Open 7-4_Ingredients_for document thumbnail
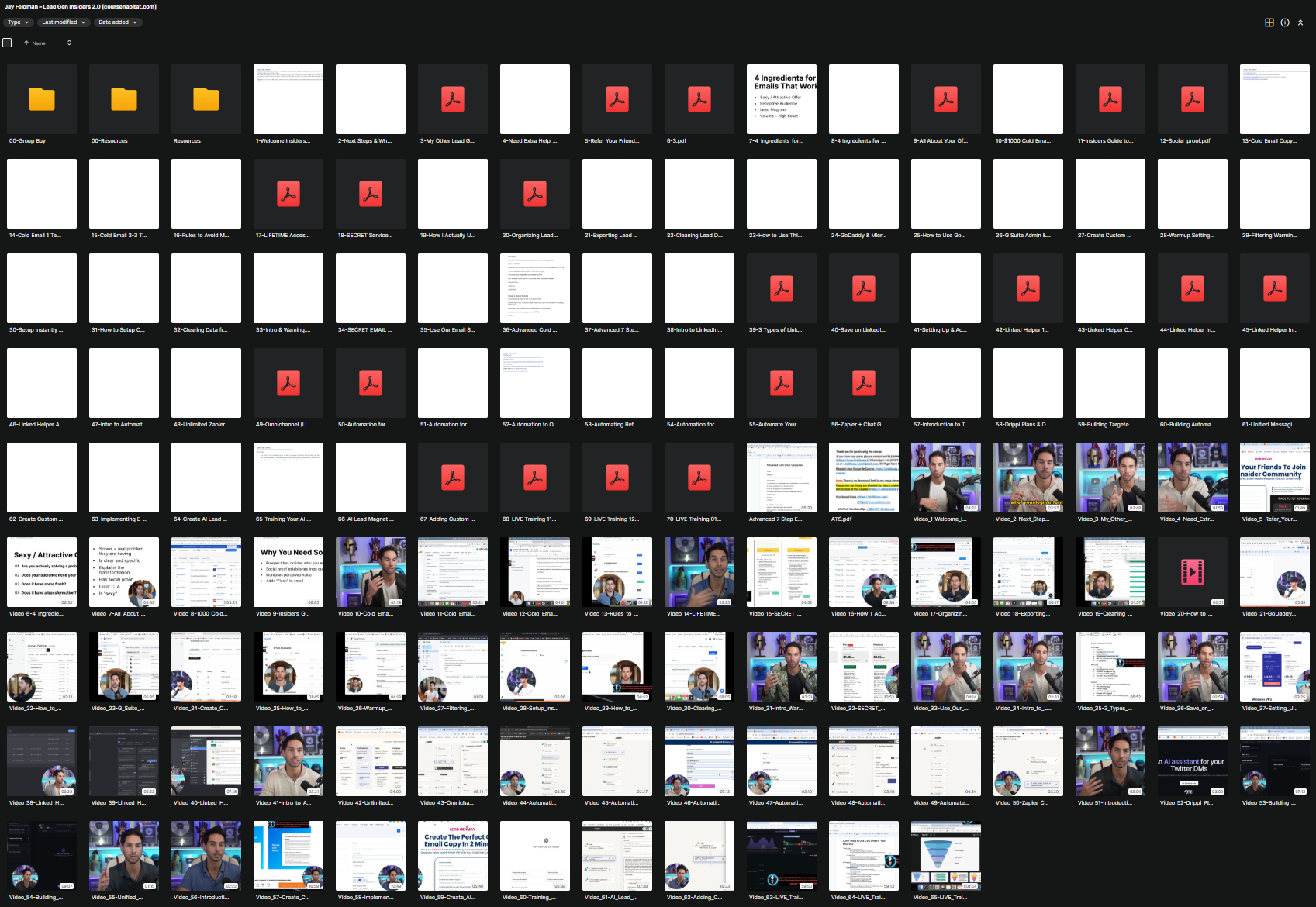The width and height of the screenshot is (1316, 907). click(782, 99)
